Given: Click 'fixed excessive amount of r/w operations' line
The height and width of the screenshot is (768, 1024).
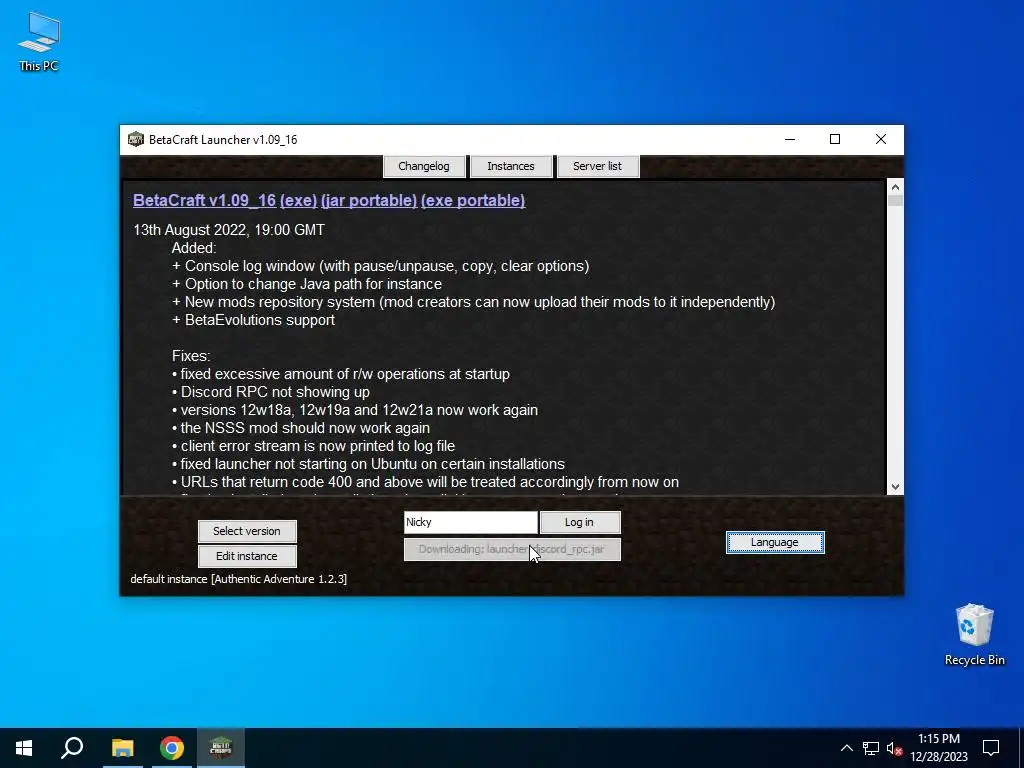Looking at the screenshot, I should pos(341,374).
